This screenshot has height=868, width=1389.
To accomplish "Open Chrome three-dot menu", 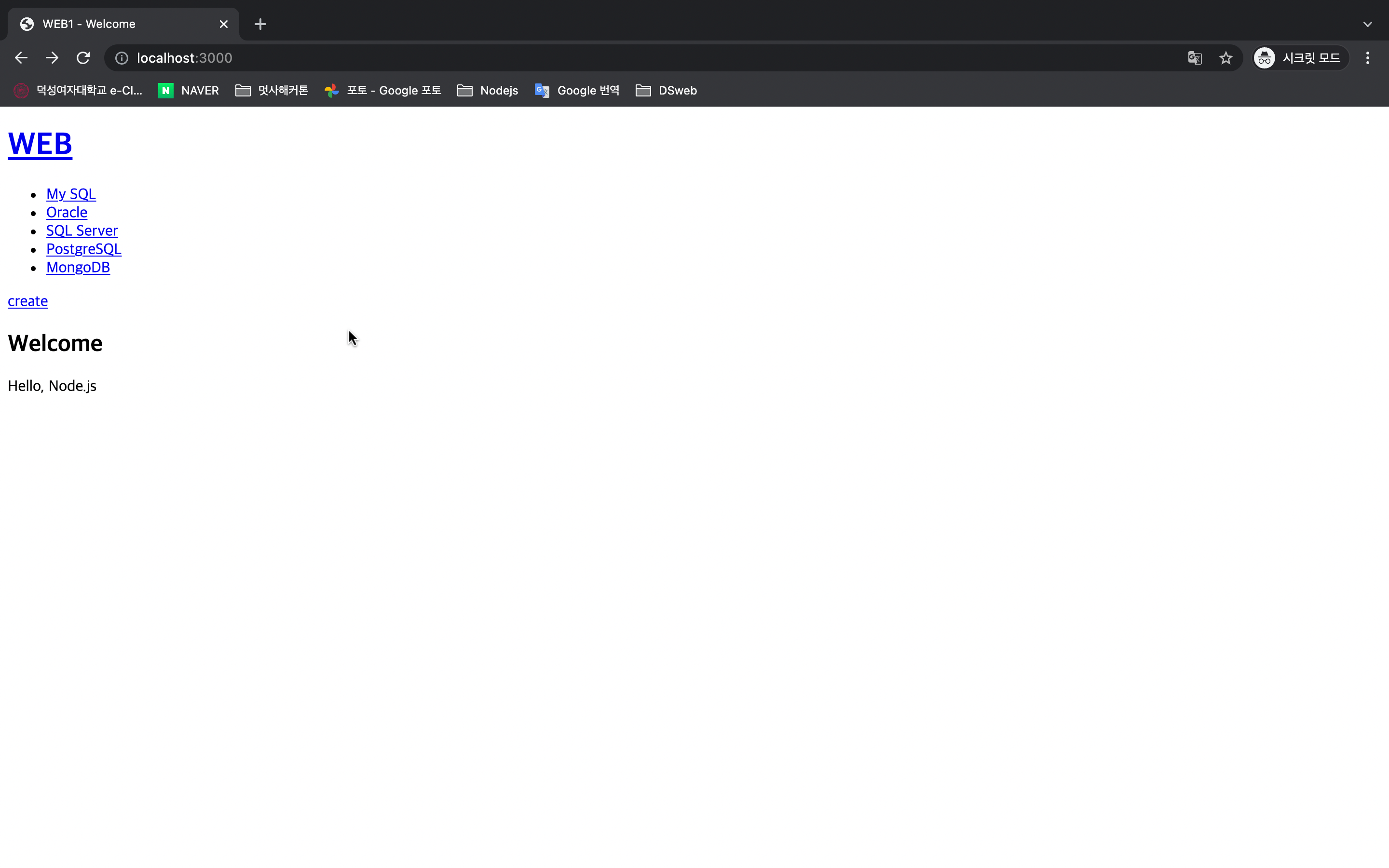I will tap(1367, 58).
